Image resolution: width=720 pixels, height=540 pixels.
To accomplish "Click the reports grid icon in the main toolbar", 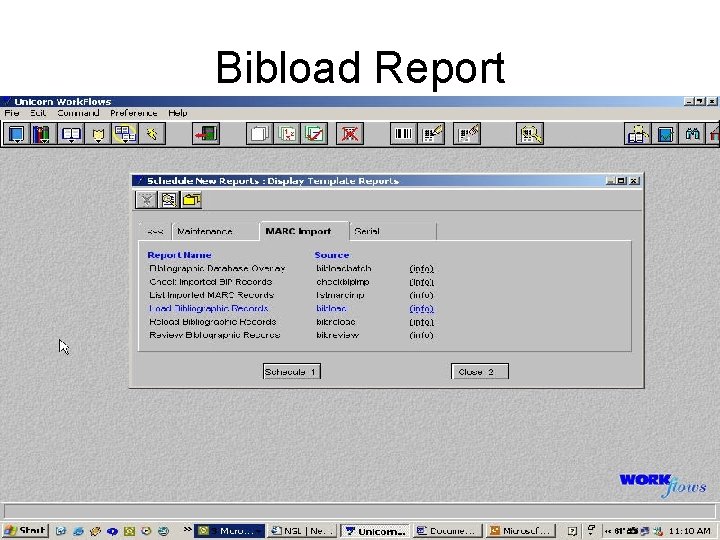I will pyautogui.click(x=125, y=134).
